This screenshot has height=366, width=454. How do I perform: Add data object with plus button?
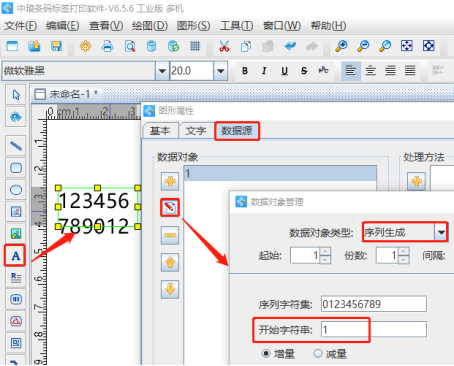[170, 181]
